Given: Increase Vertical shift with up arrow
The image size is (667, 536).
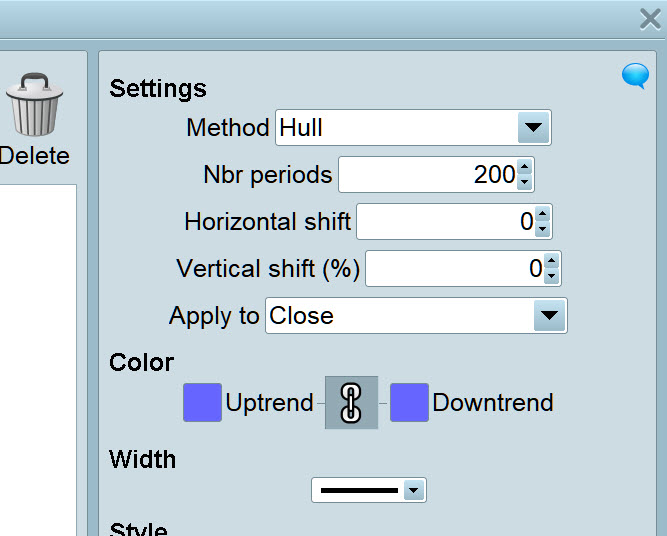Looking at the screenshot, I should [x=551, y=261].
